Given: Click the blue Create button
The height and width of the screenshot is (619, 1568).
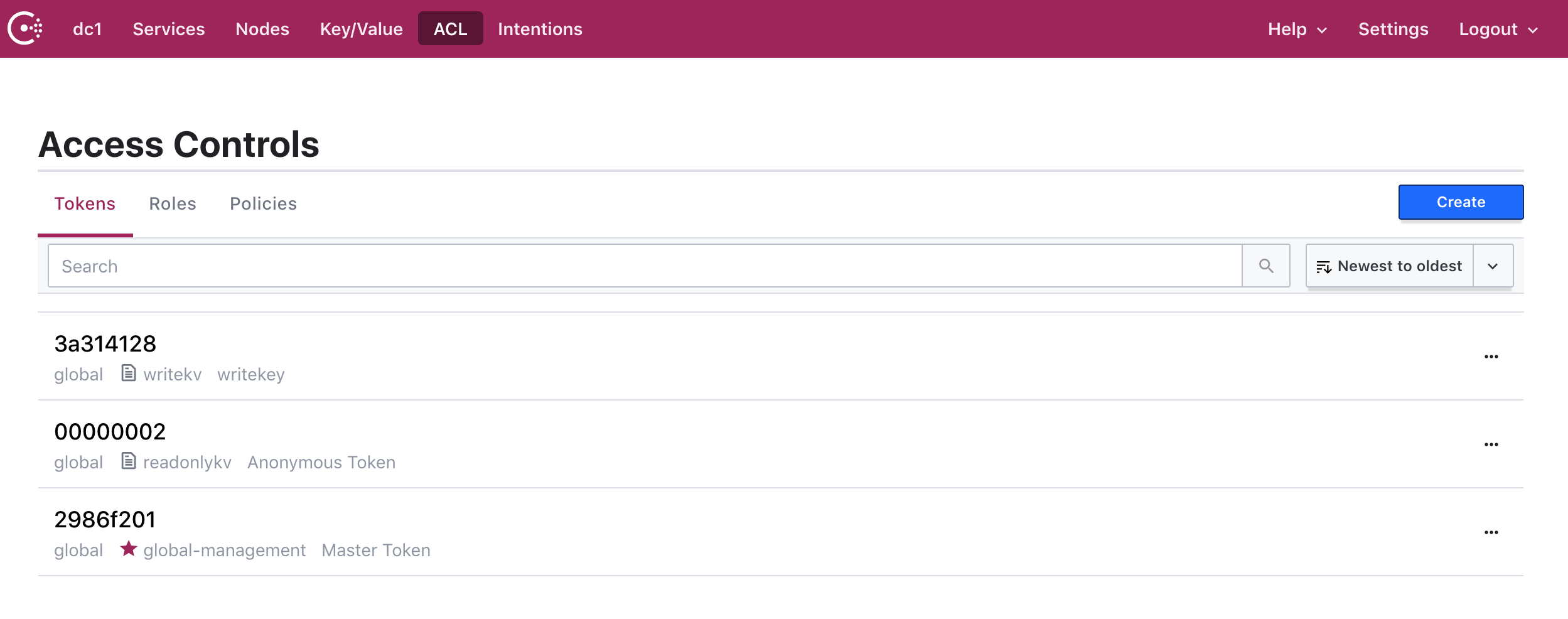Looking at the screenshot, I should point(1461,202).
